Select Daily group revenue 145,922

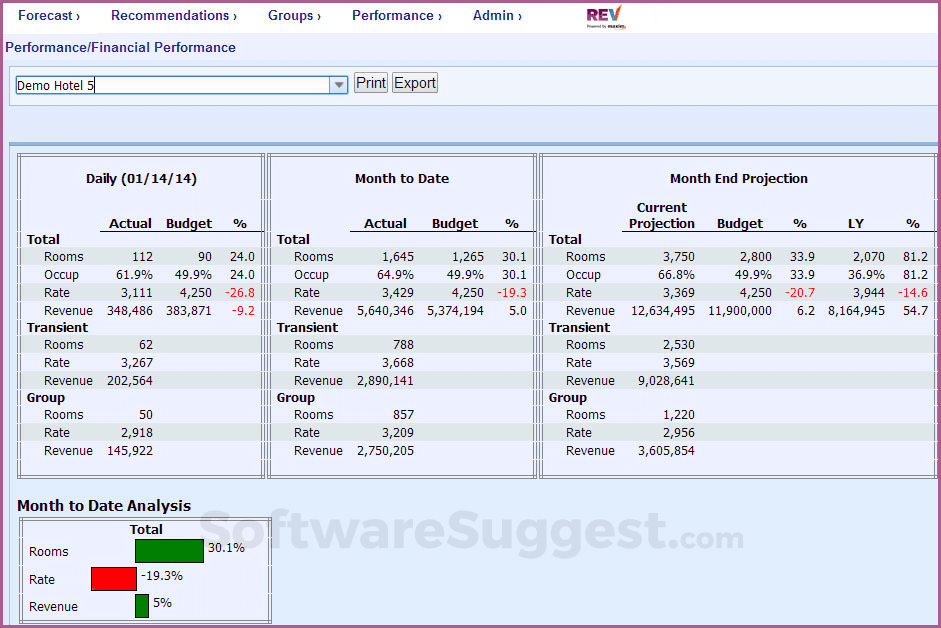pyautogui.click(x=130, y=450)
